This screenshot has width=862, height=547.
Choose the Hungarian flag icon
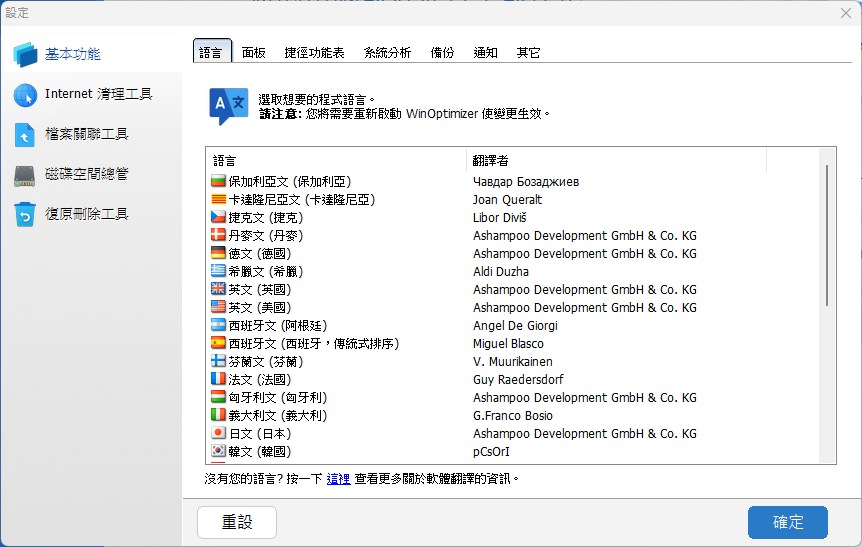pos(218,396)
